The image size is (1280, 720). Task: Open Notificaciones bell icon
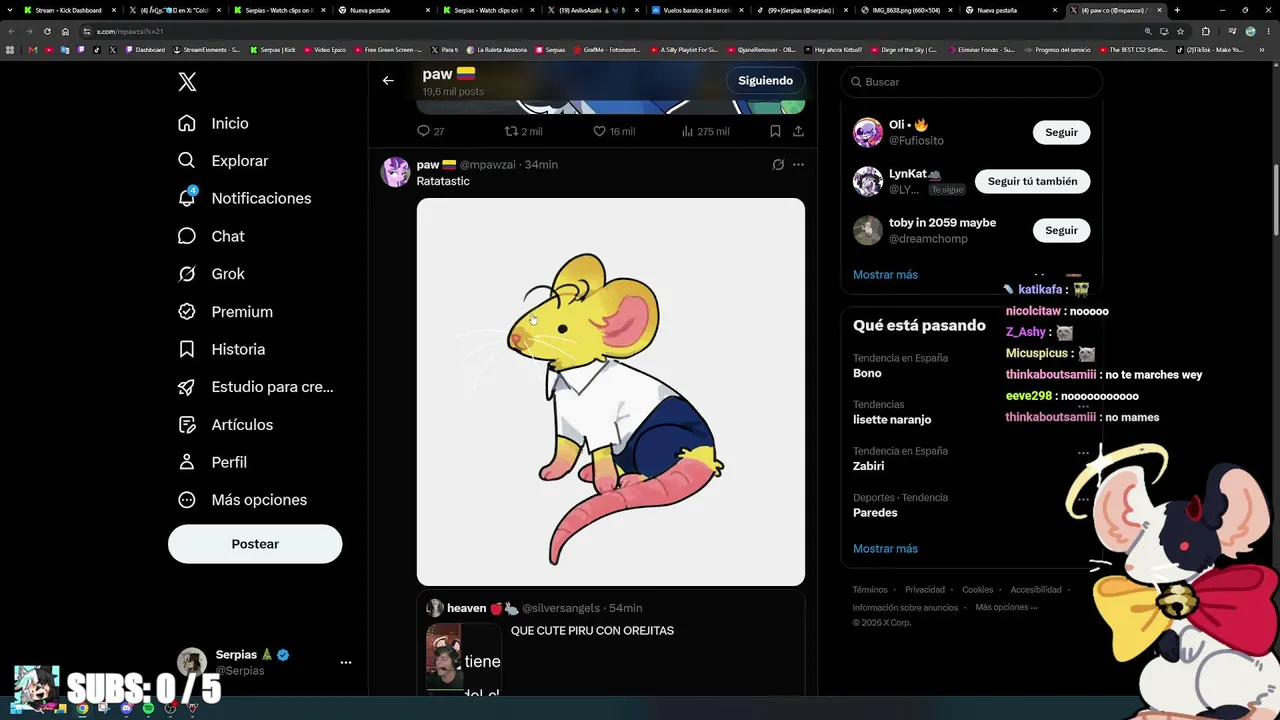click(187, 198)
